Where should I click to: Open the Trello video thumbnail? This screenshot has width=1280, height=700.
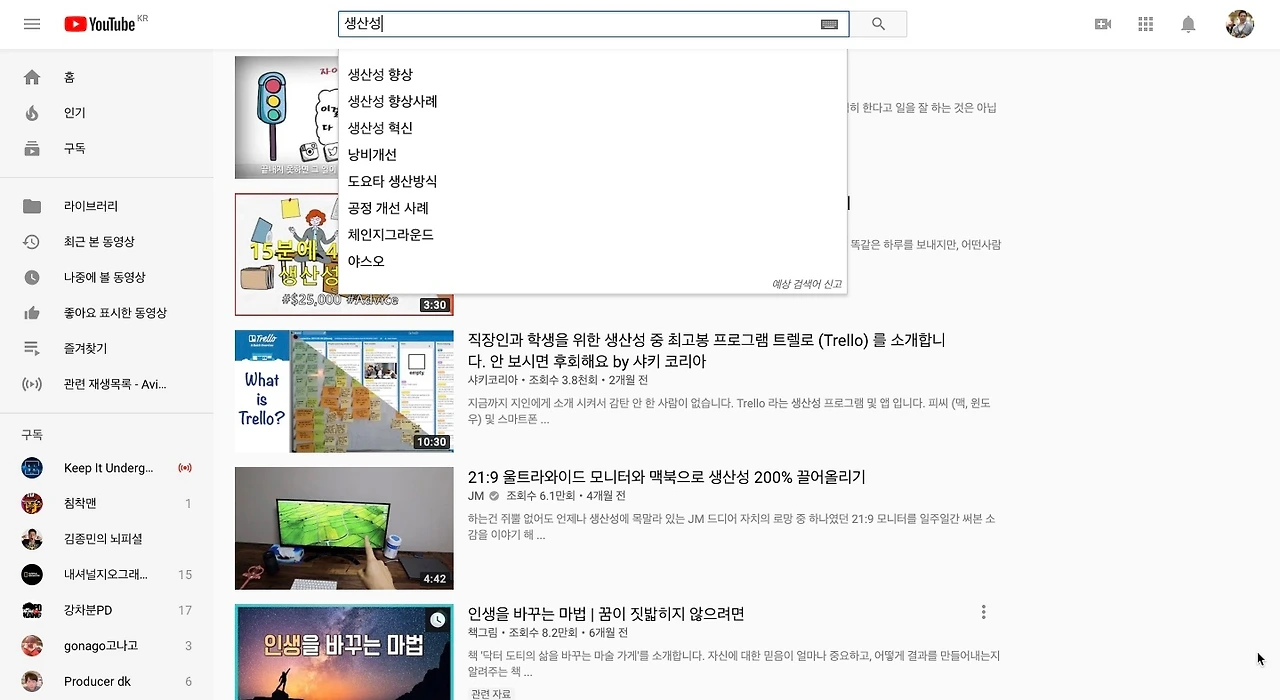[x=344, y=392]
